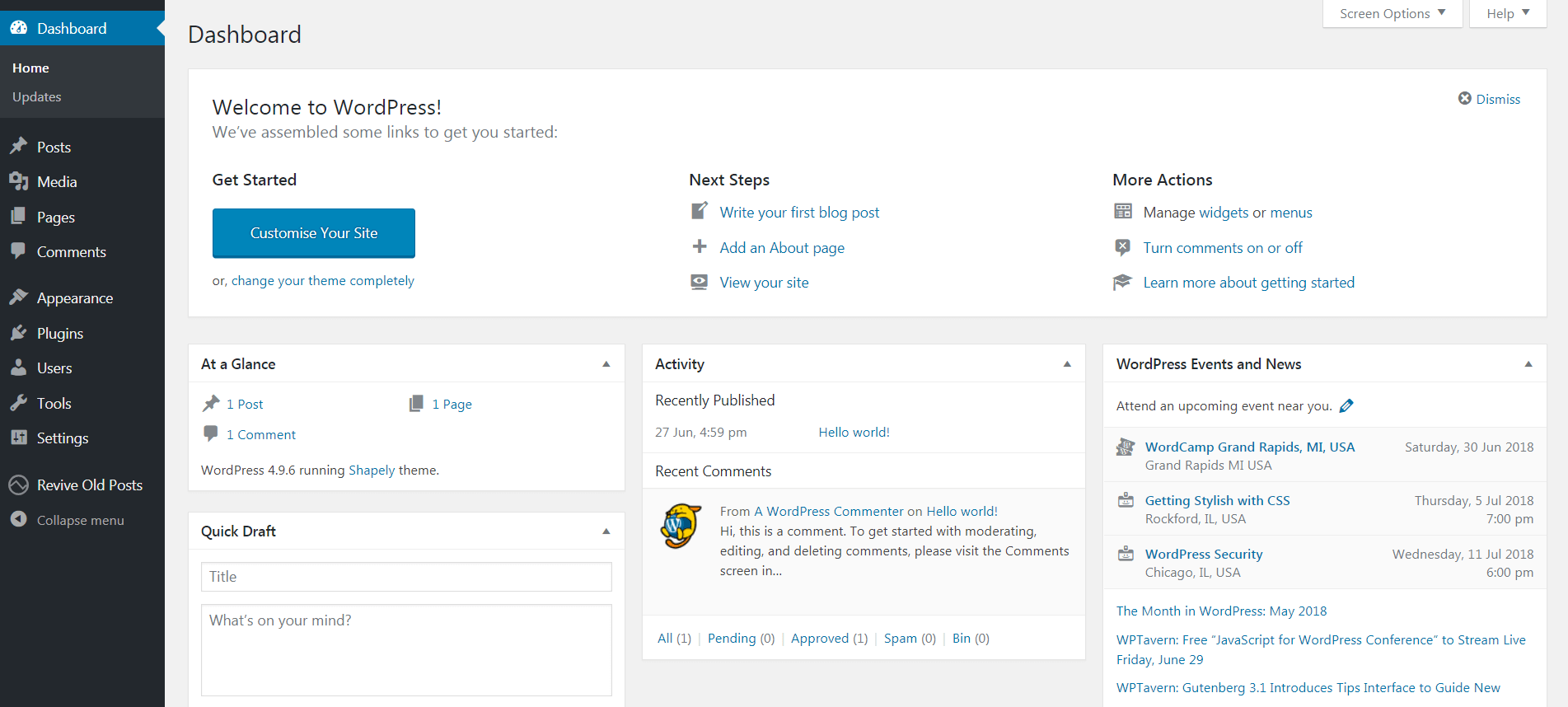Click the Media icon in sidebar
Viewport: 1568px width, 707px height.
coord(19,181)
